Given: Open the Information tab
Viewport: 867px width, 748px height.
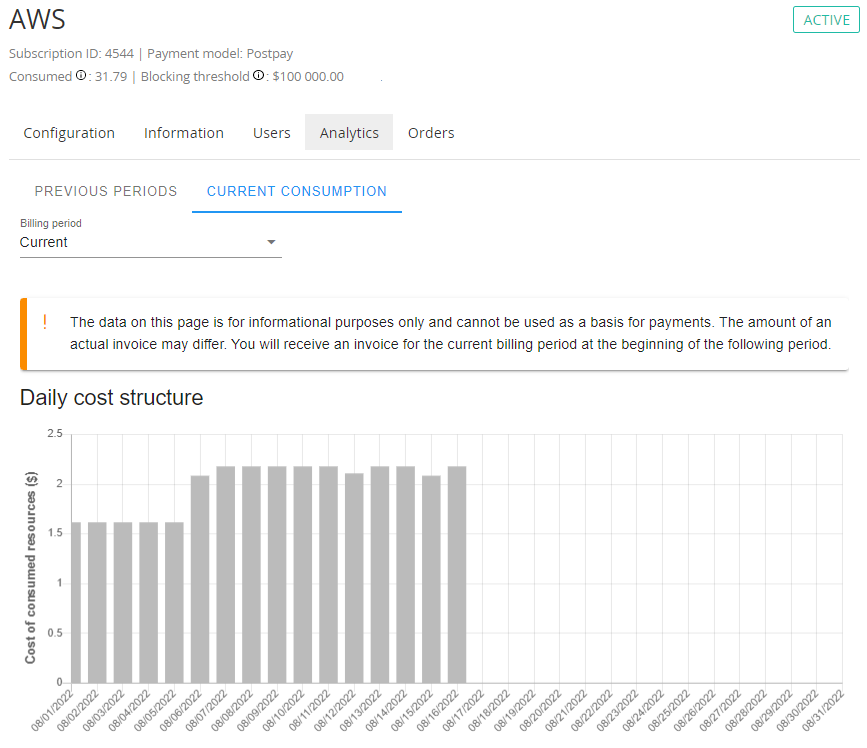Looking at the screenshot, I should 184,133.
